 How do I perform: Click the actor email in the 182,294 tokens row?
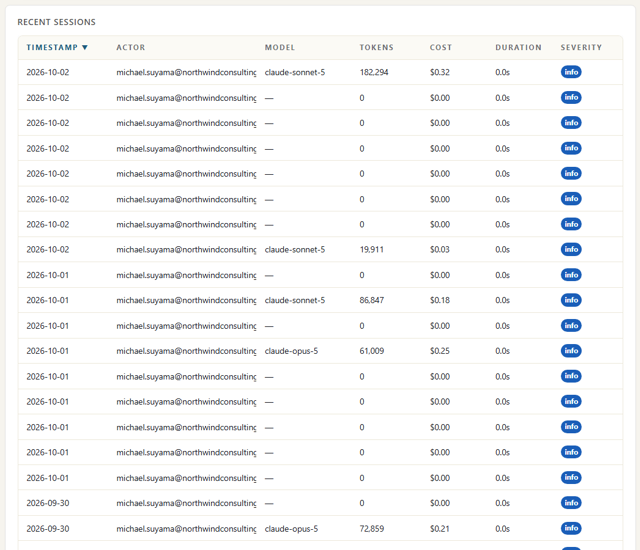pos(186,72)
